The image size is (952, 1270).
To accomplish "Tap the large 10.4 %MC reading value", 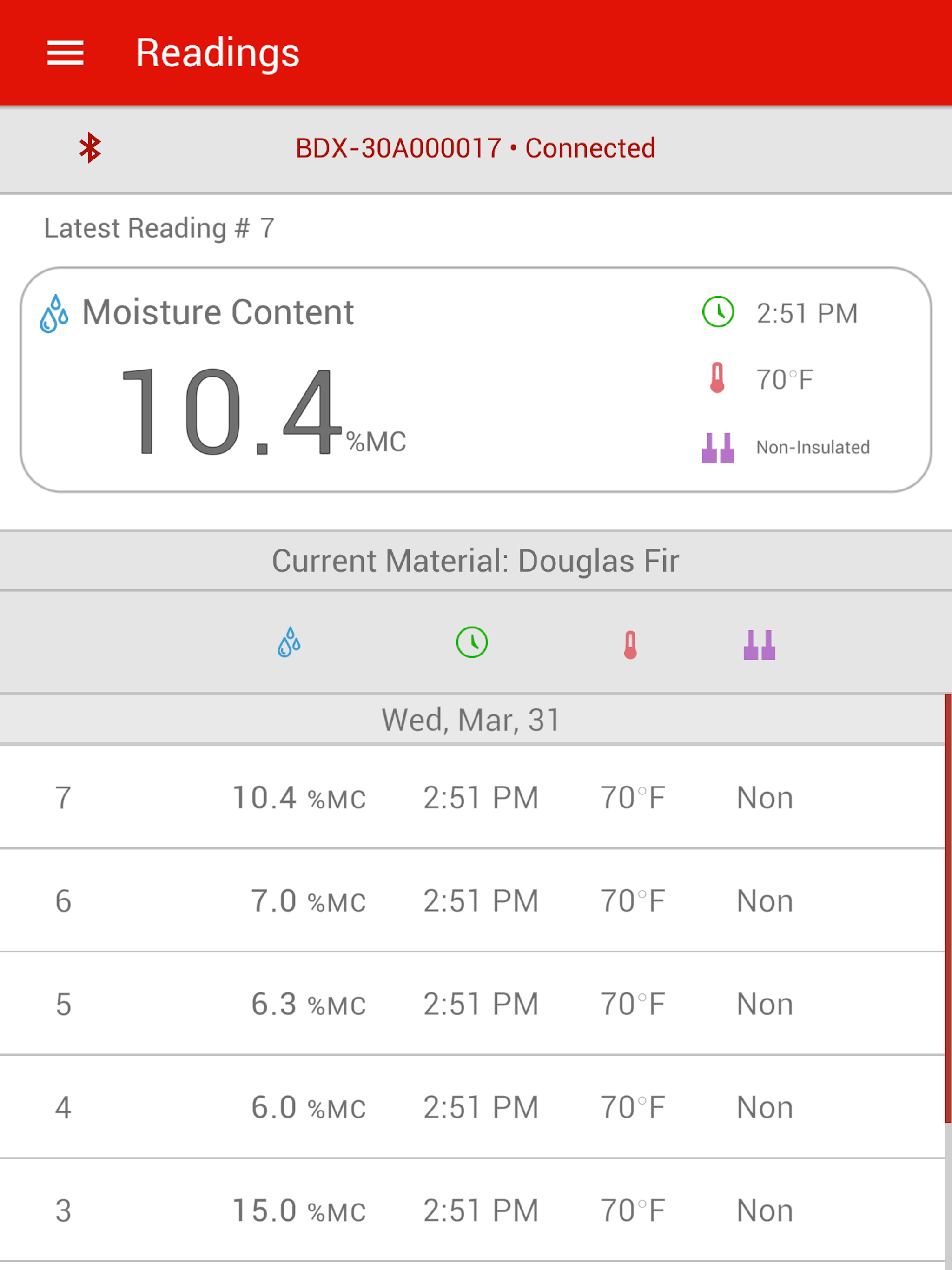I will [x=264, y=411].
